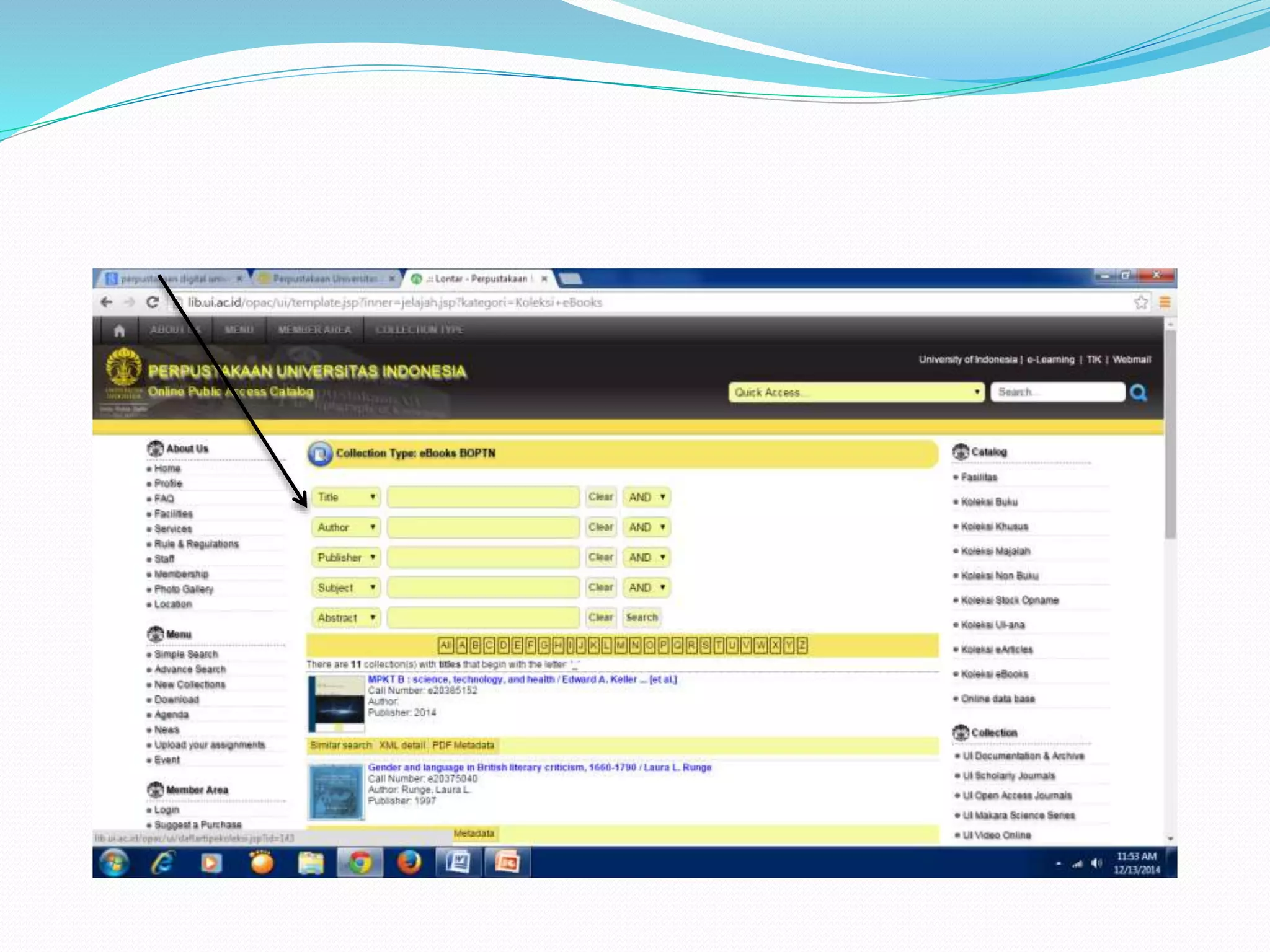Open PowerPoint from the taskbar
The image size is (1270, 952).
(x=507, y=863)
